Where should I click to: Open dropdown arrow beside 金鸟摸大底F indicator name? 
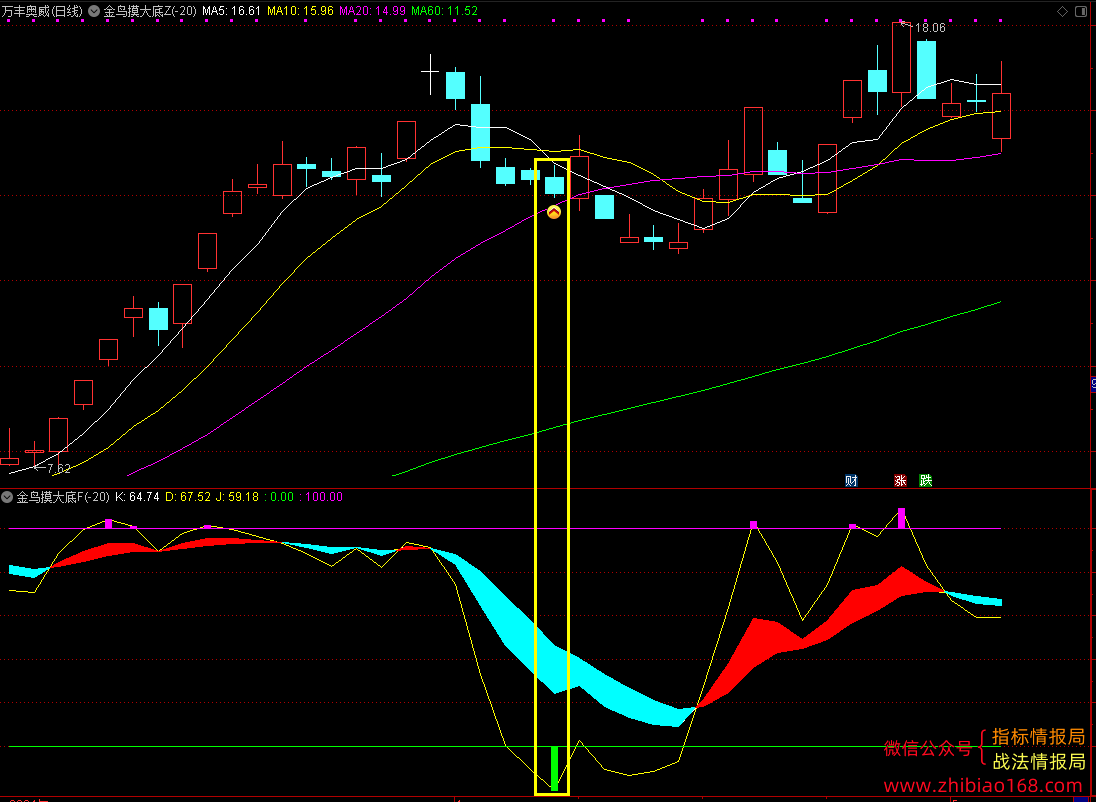click(8, 497)
